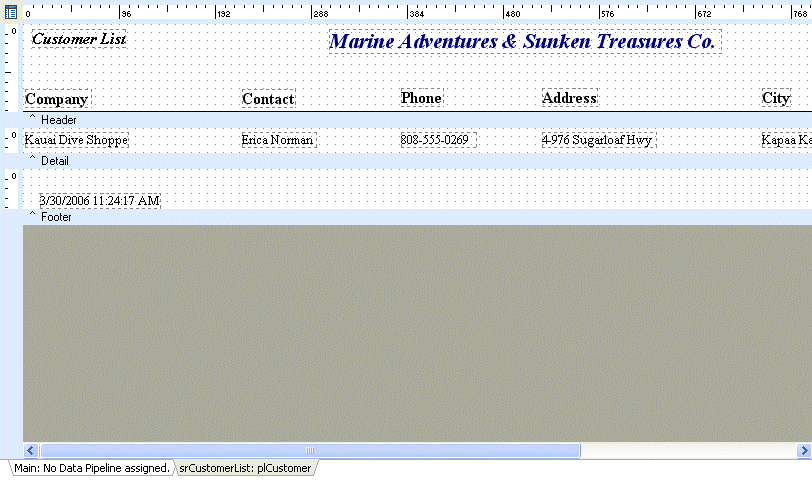Click the horizontal scrollbar thumb
Viewport: 812px width, 480px height.
point(310,450)
